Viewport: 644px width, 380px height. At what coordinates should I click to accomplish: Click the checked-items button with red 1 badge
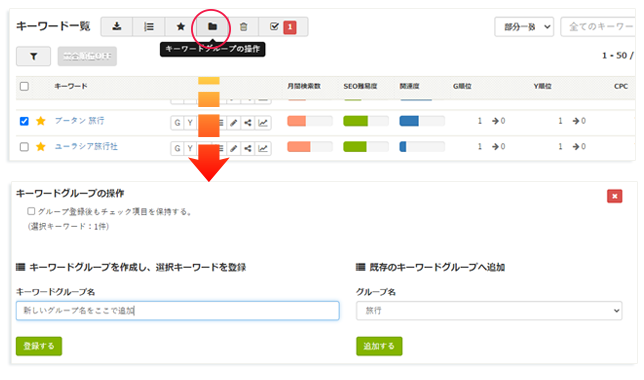283,27
